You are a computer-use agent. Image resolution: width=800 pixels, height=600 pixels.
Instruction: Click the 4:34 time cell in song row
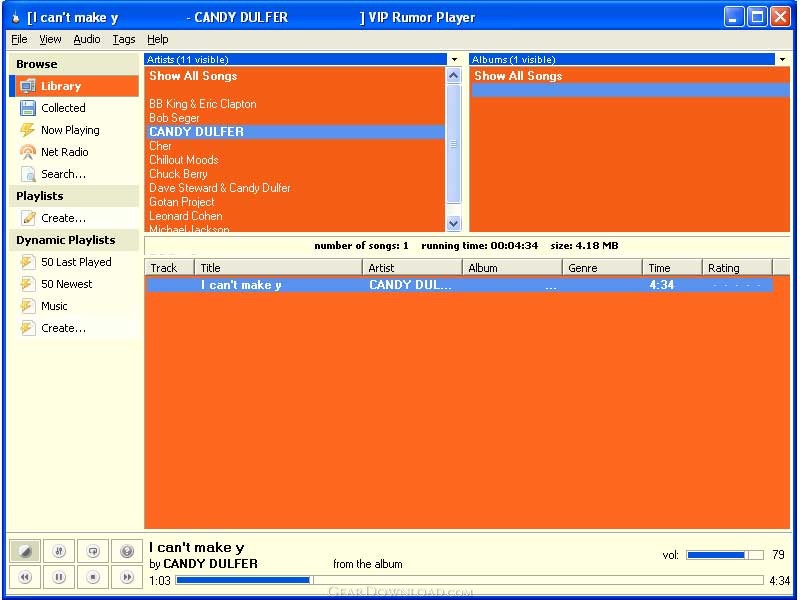pos(661,285)
